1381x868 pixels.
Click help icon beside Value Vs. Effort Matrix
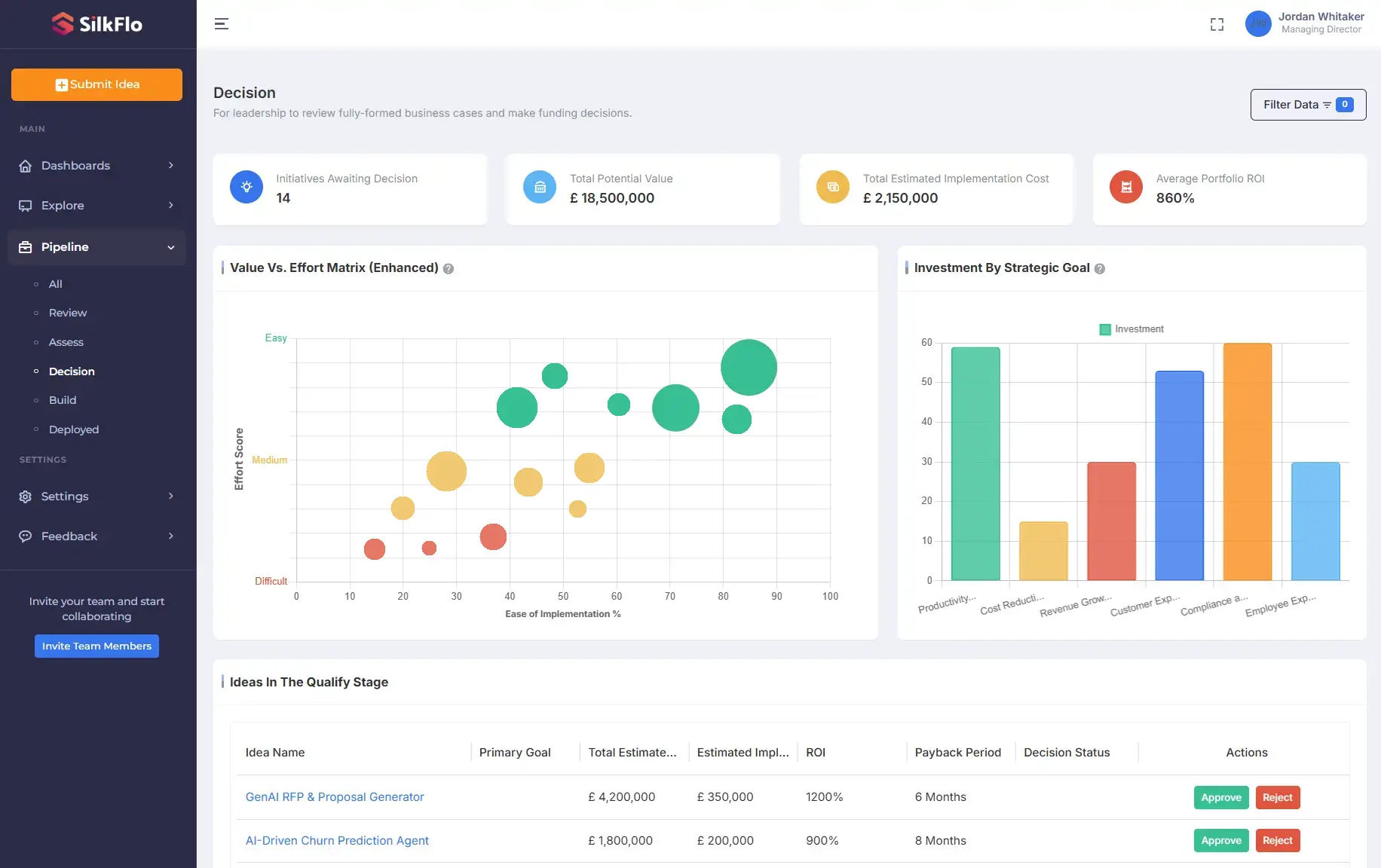[449, 269]
